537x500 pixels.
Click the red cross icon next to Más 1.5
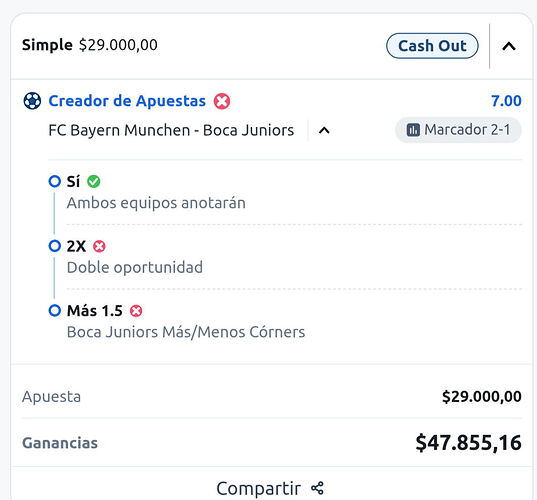(136, 311)
